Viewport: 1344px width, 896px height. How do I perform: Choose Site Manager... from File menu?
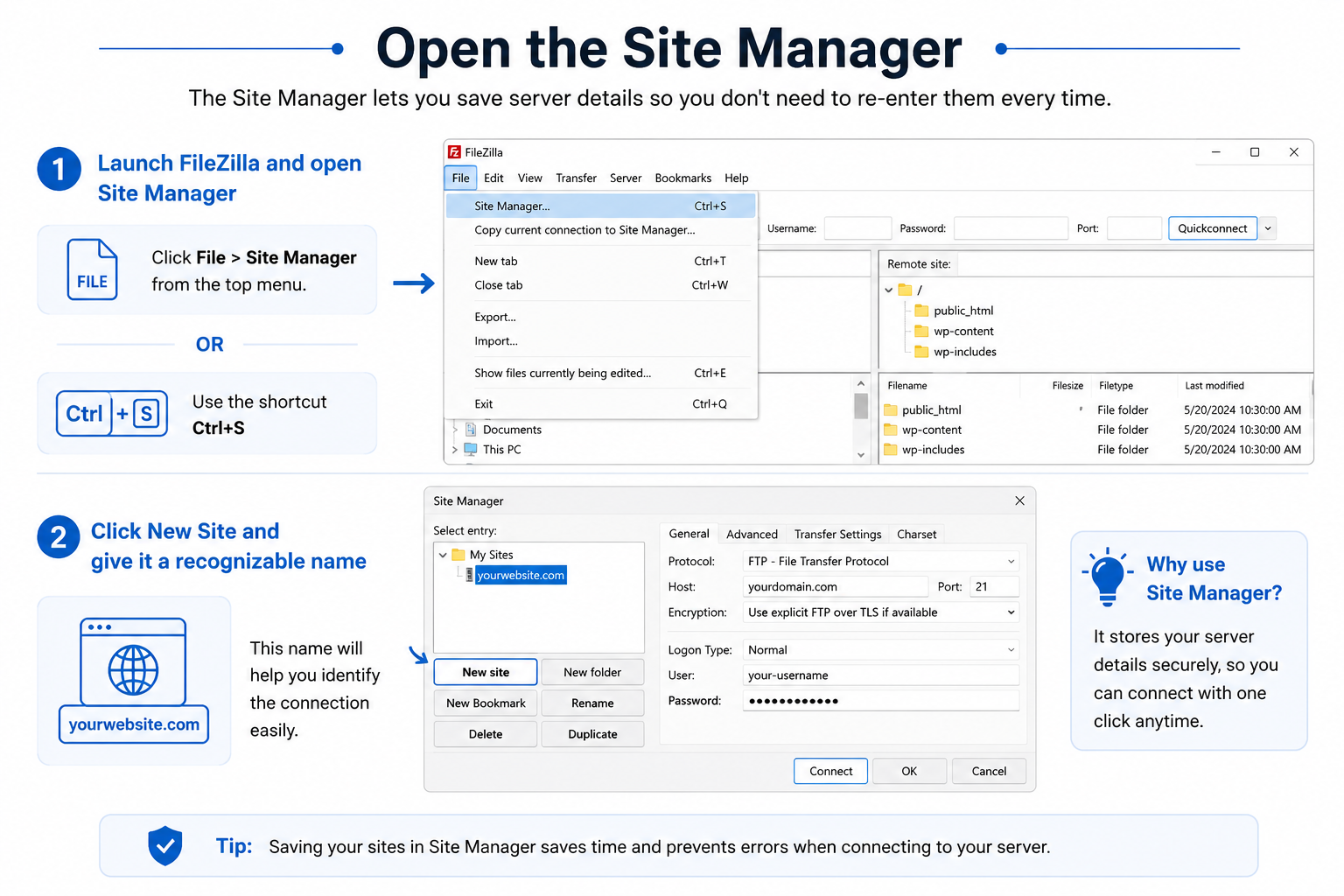tap(600, 206)
